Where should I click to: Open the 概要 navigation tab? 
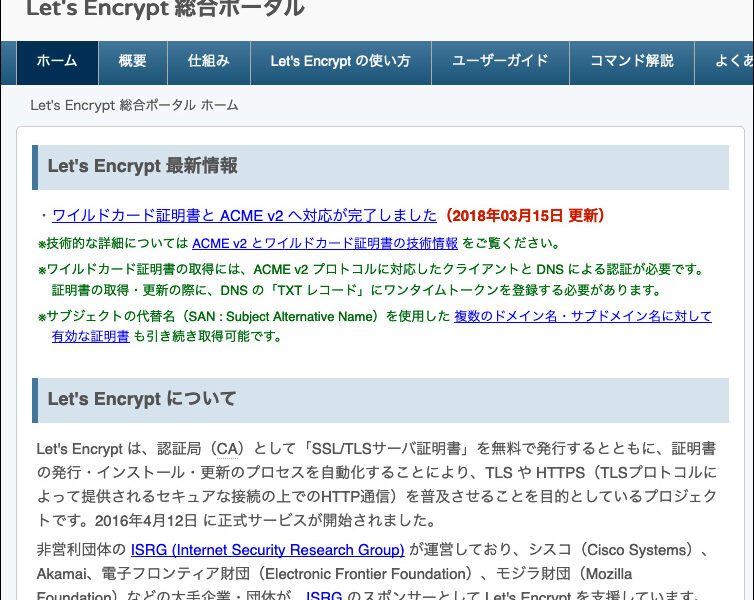coord(133,63)
